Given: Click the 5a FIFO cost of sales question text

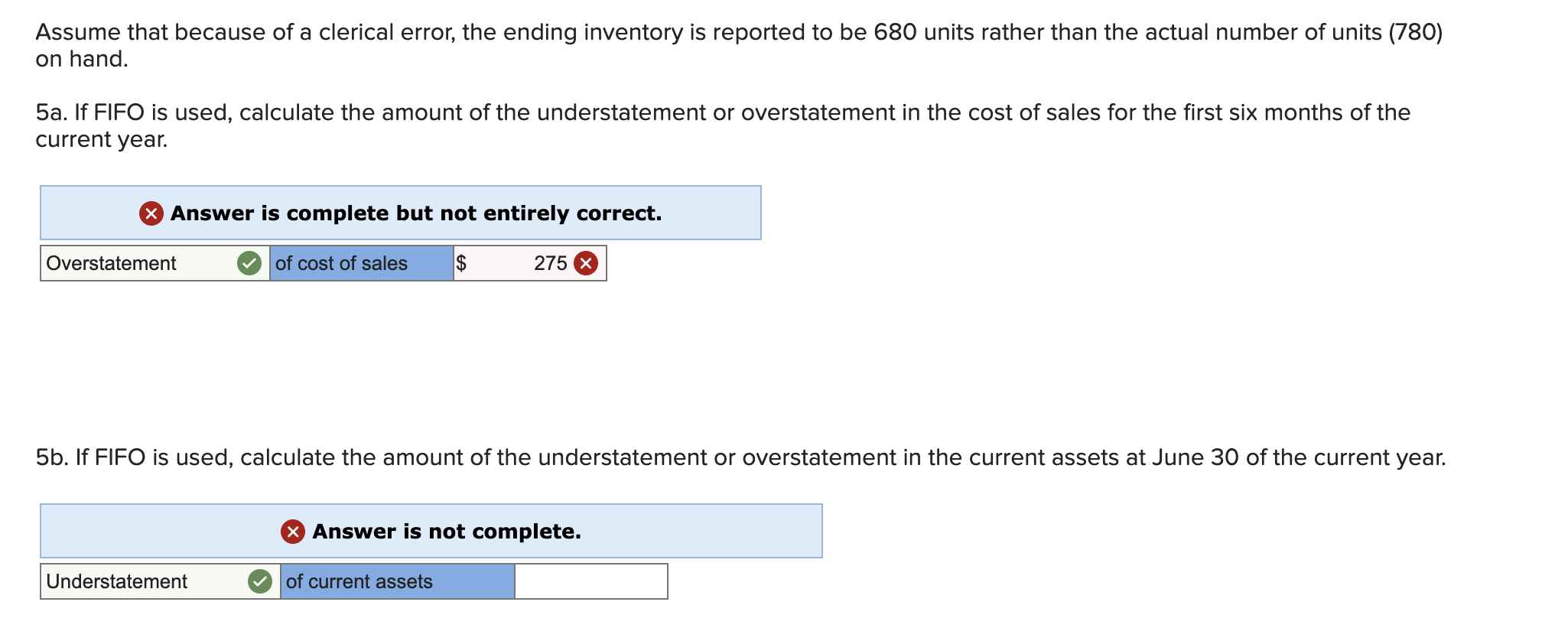Looking at the screenshot, I should [x=723, y=125].
